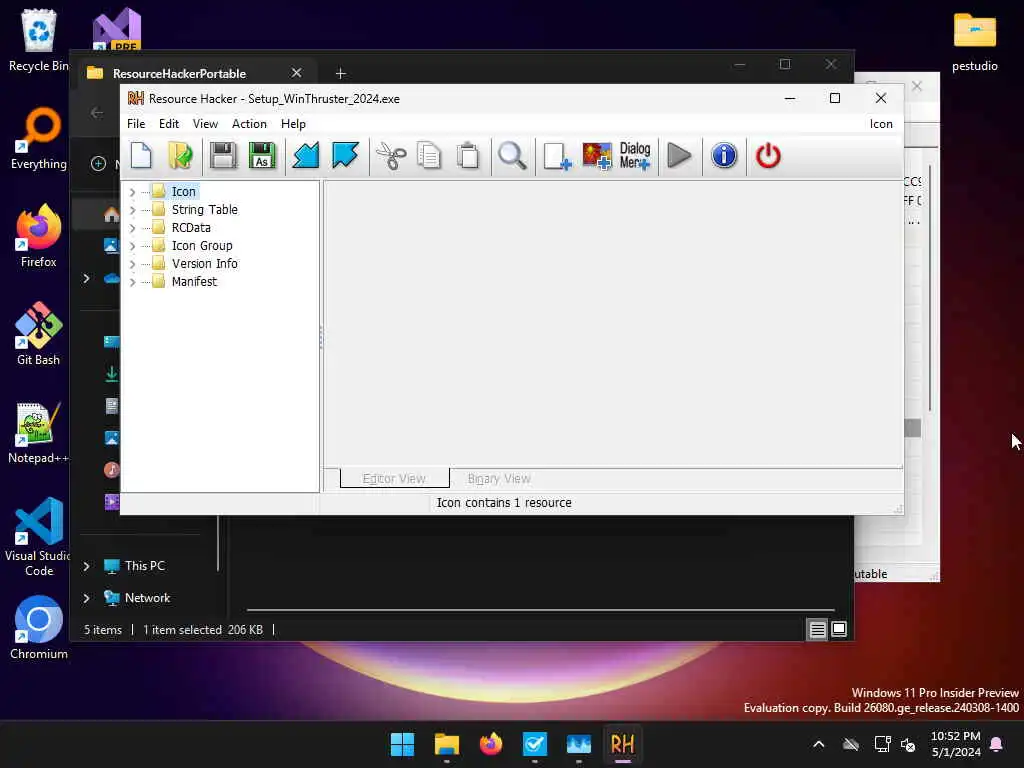The width and height of the screenshot is (1024, 768).
Task: Click the red power Exit icon
Action: [x=768, y=156]
